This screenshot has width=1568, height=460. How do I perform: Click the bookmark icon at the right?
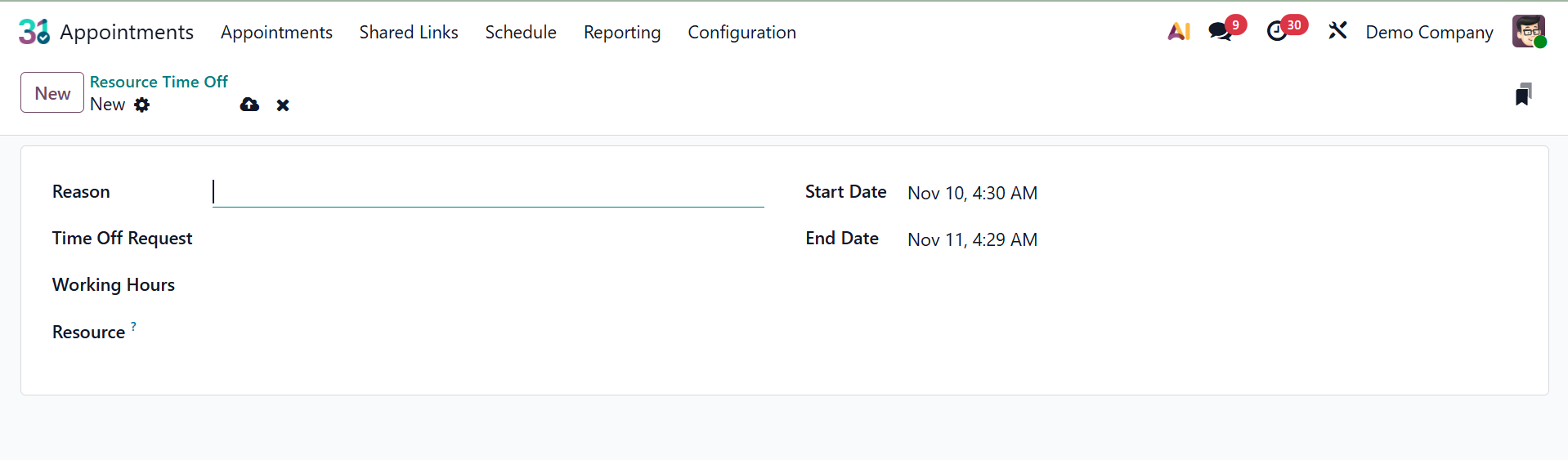[x=1523, y=95]
